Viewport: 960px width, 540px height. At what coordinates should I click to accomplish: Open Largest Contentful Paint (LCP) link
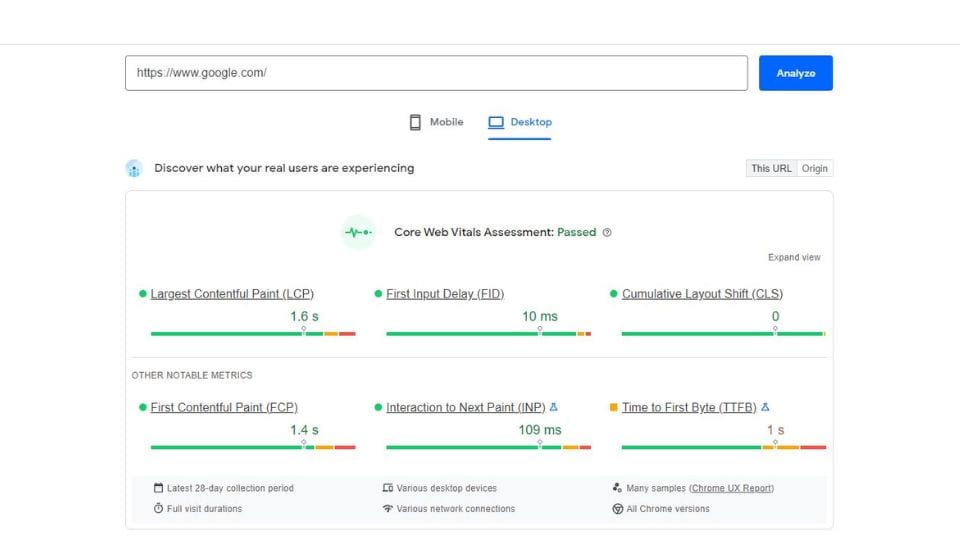(232, 294)
